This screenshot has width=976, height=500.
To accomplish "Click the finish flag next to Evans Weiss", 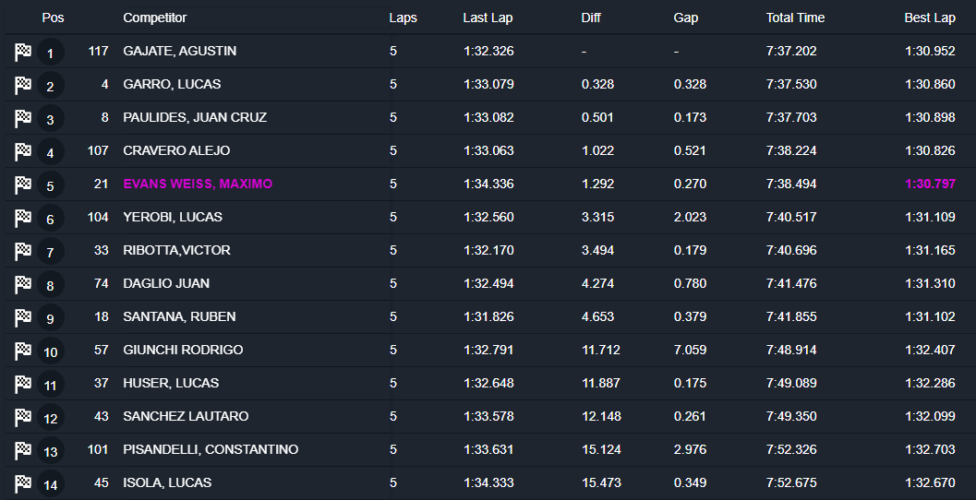I will tap(23, 185).
